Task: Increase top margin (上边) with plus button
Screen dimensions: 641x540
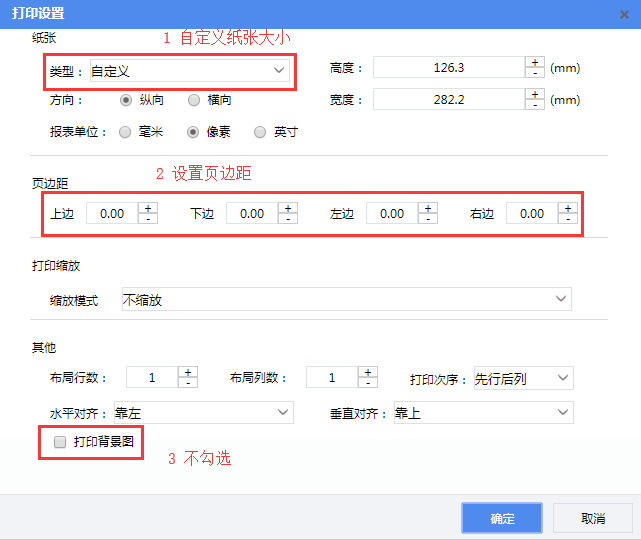Action: 148,208
